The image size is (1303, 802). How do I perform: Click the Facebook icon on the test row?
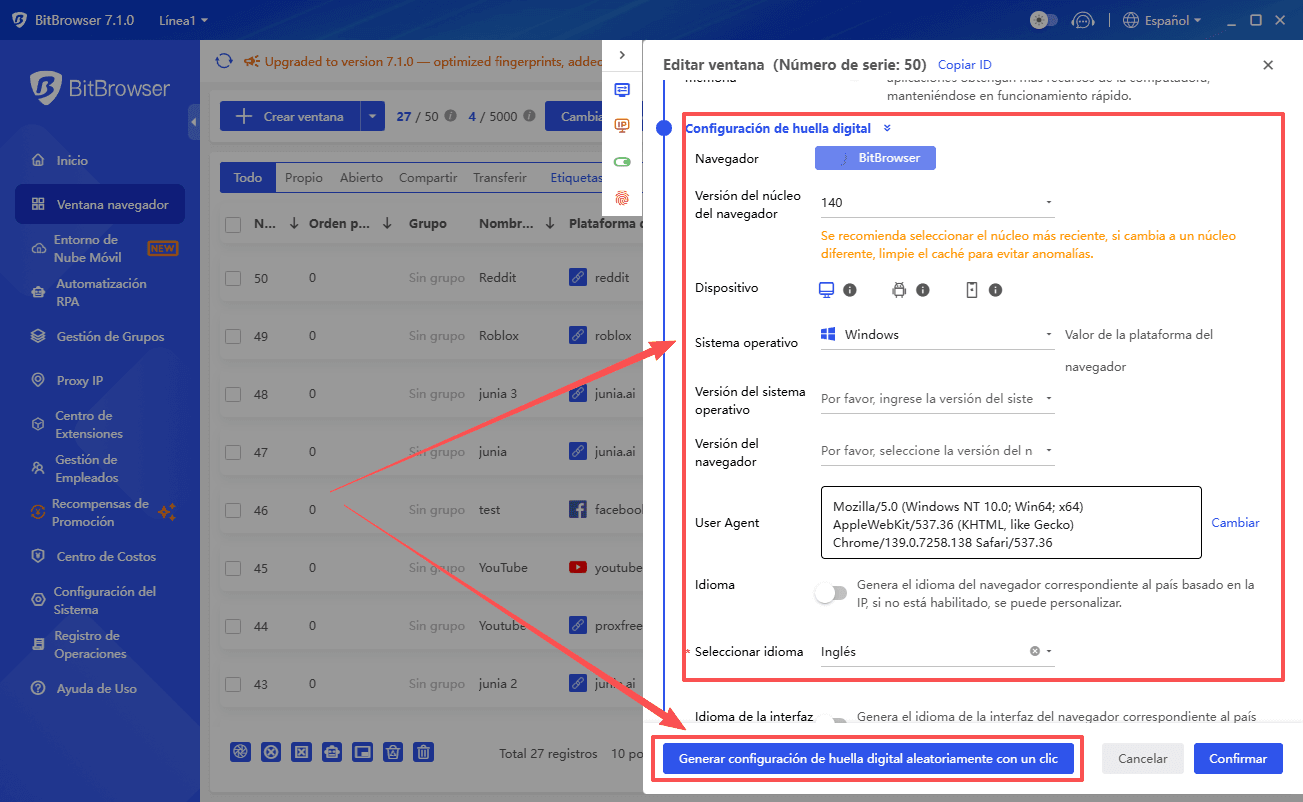[x=578, y=509]
